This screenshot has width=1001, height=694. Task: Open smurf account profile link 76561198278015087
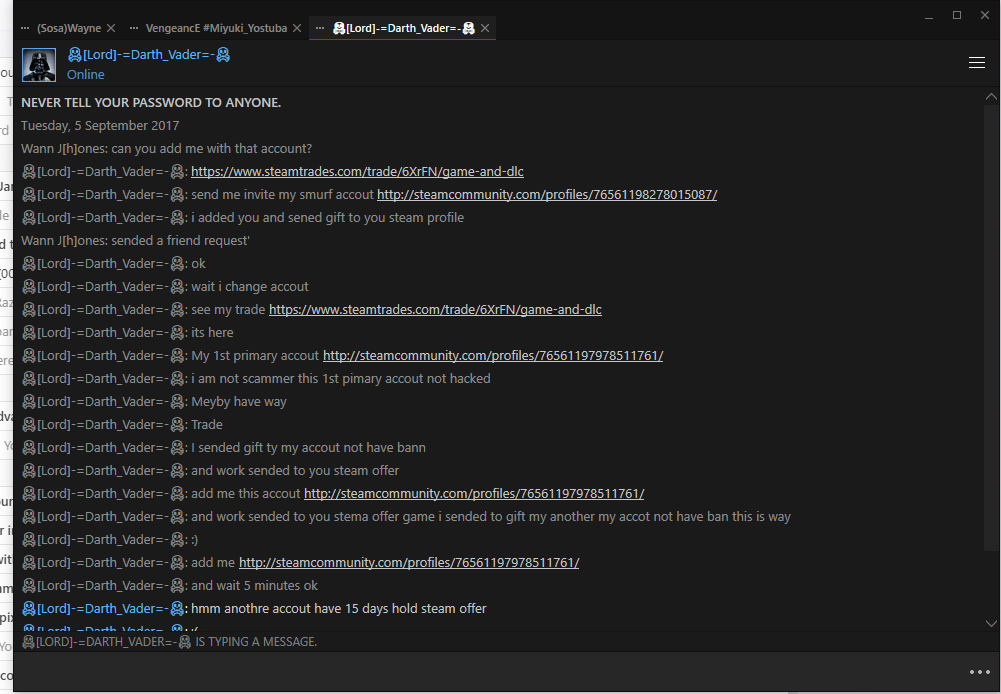547,195
